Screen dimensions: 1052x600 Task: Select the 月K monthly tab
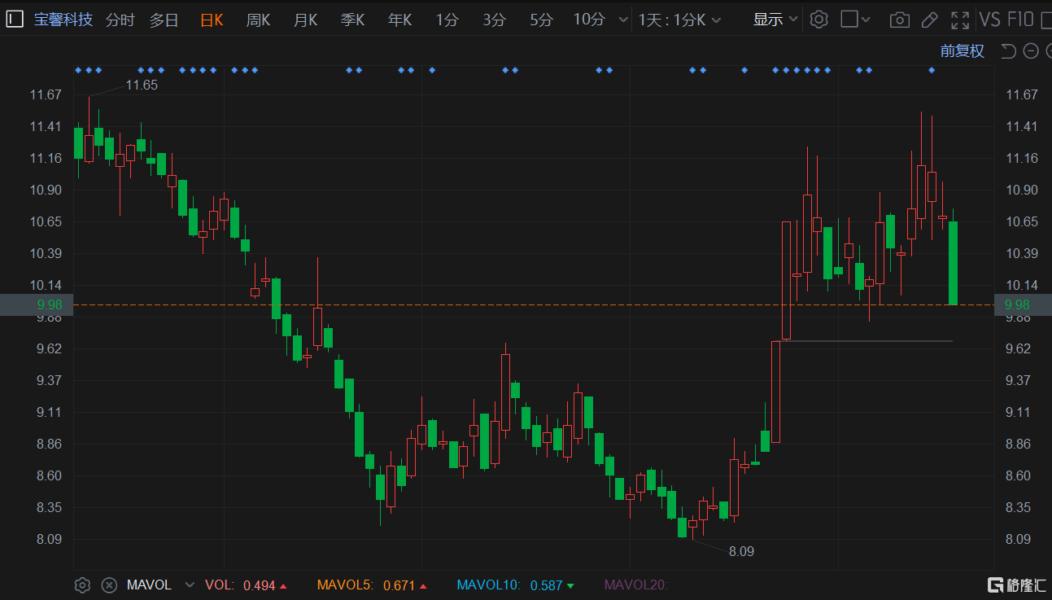(x=305, y=20)
